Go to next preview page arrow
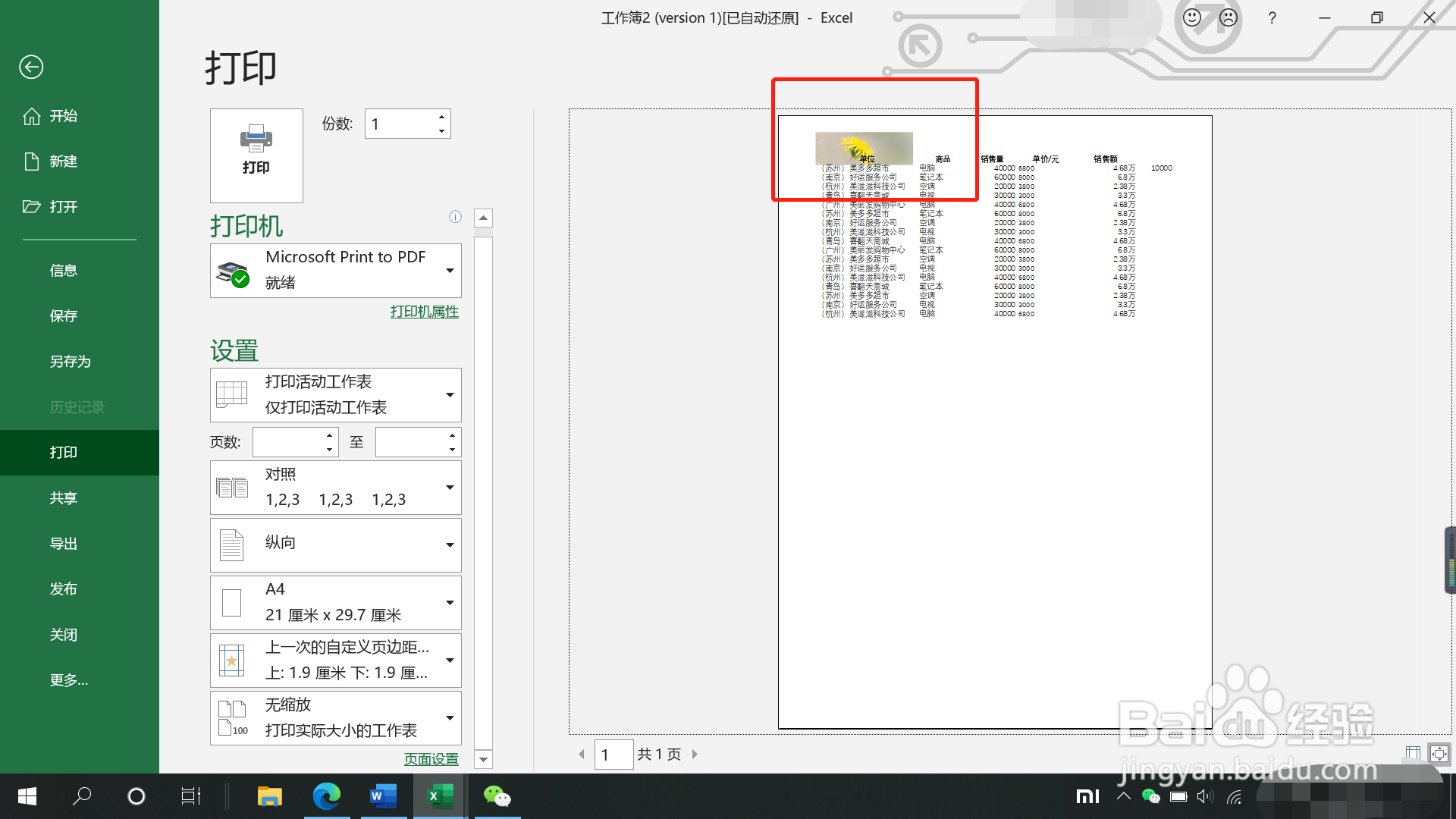Image resolution: width=1456 pixels, height=819 pixels. click(695, 754)
